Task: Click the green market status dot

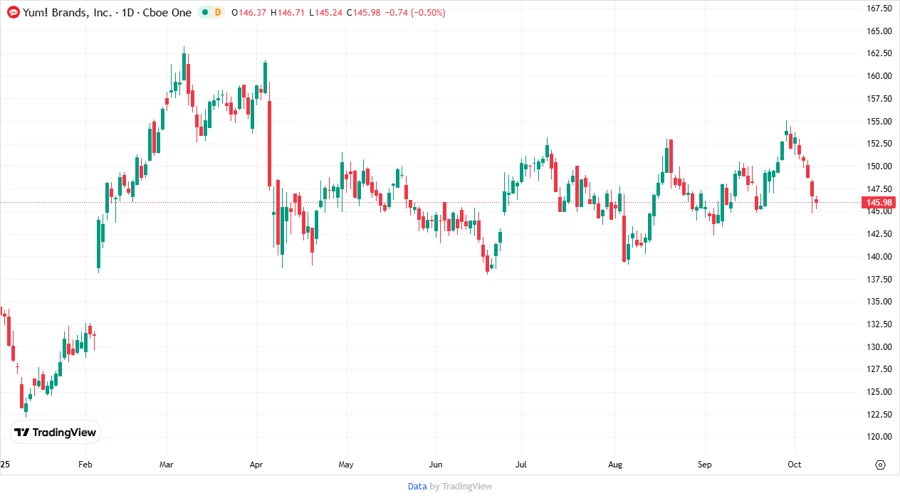Action: coord(205,13)
